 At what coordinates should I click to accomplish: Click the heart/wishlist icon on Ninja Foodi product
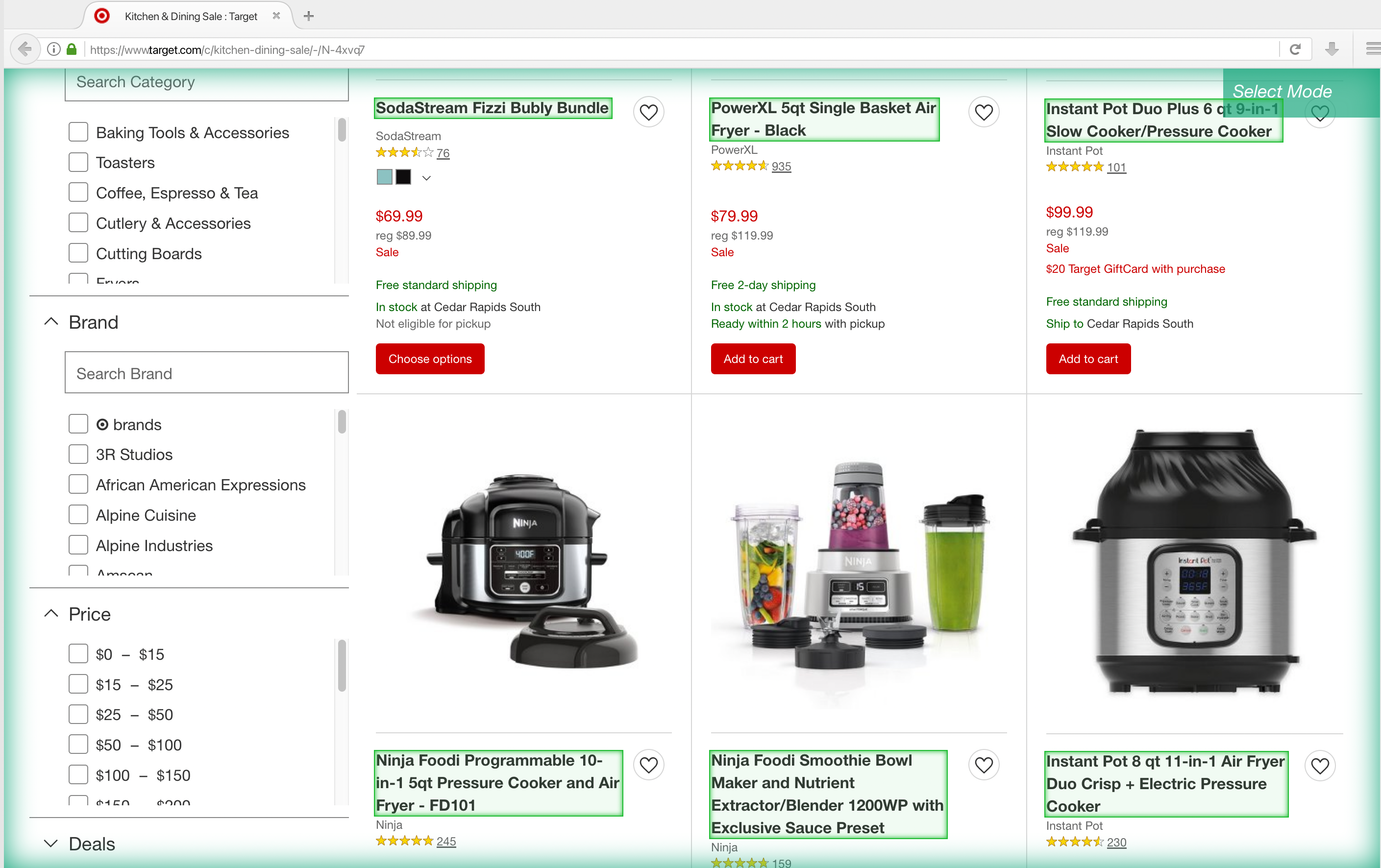649,764
